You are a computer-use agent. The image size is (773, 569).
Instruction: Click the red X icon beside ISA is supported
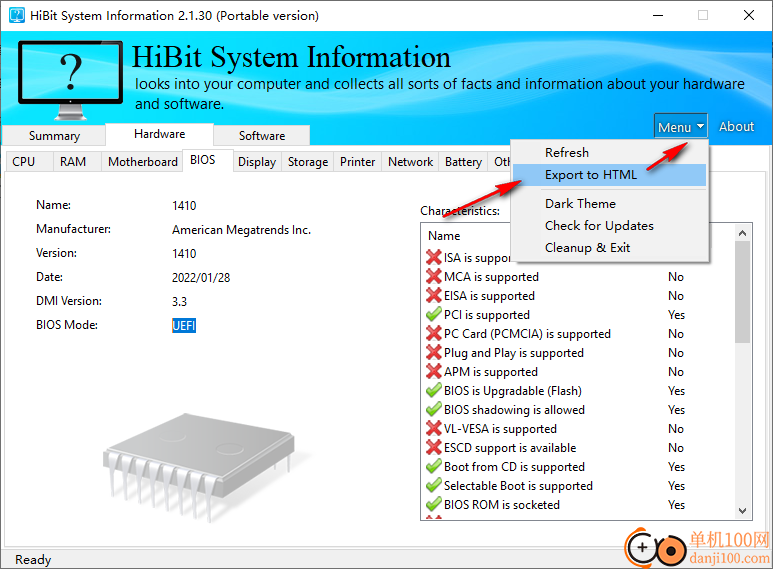click(x=433, y=257)
